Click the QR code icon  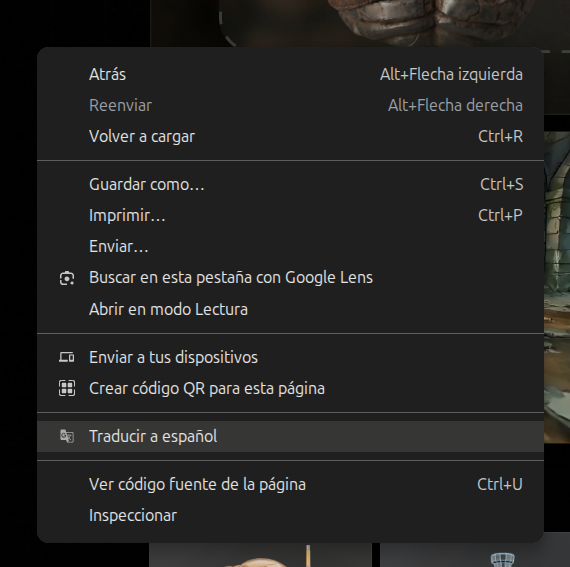[x=67, y=388]
